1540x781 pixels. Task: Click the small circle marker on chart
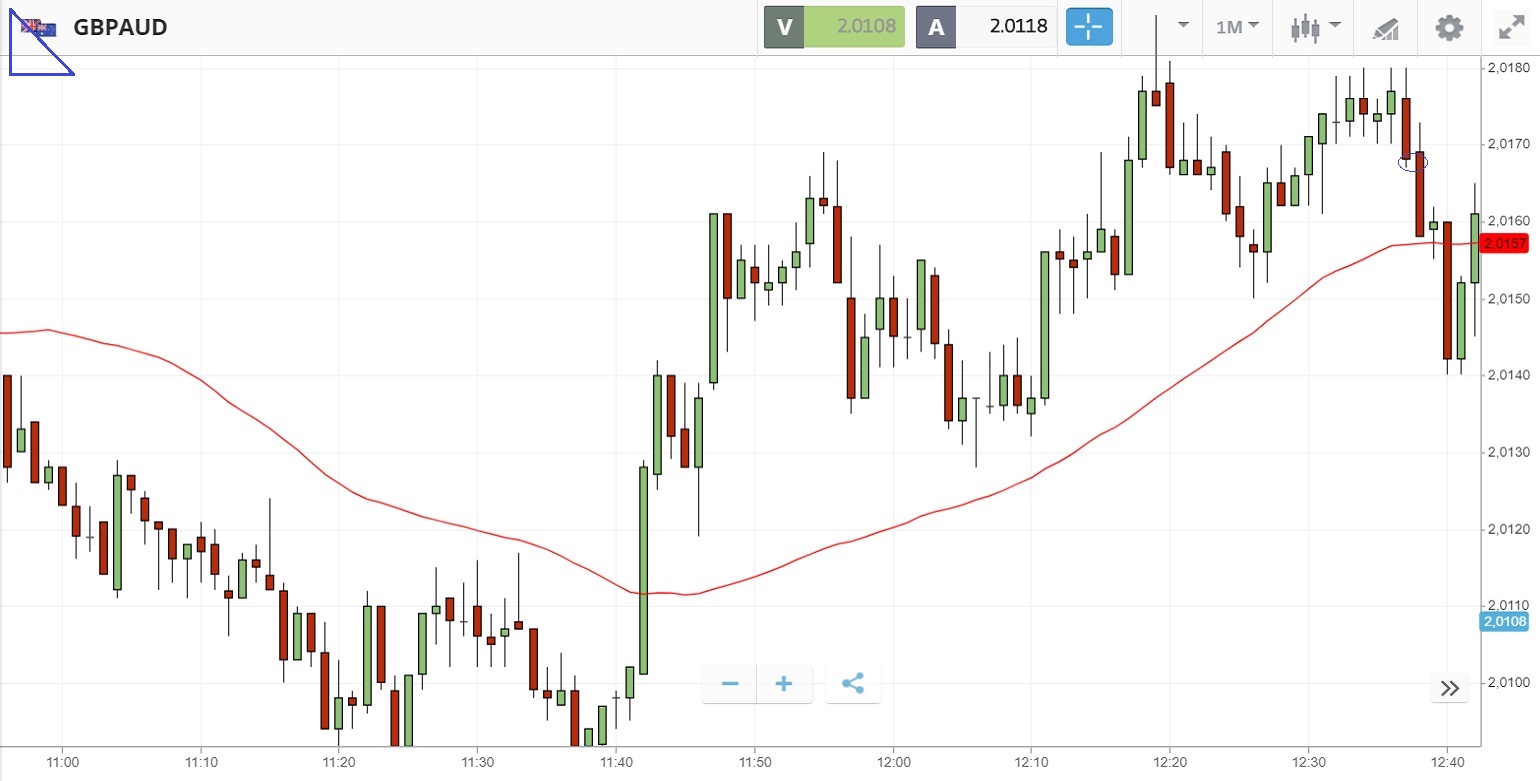[x=1412, y=162]
